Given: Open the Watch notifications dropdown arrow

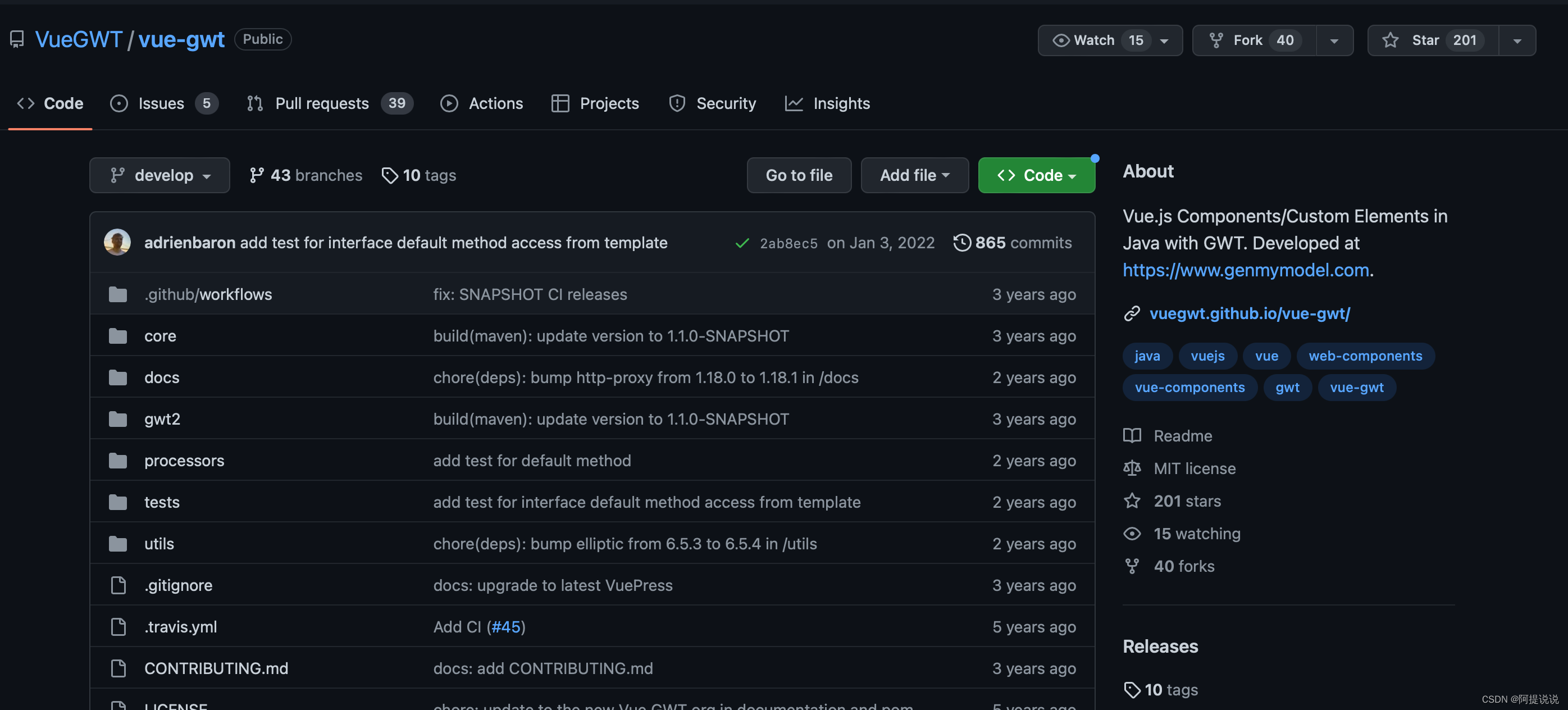Looking at the screenshot, I should [x=1164, y=41].
